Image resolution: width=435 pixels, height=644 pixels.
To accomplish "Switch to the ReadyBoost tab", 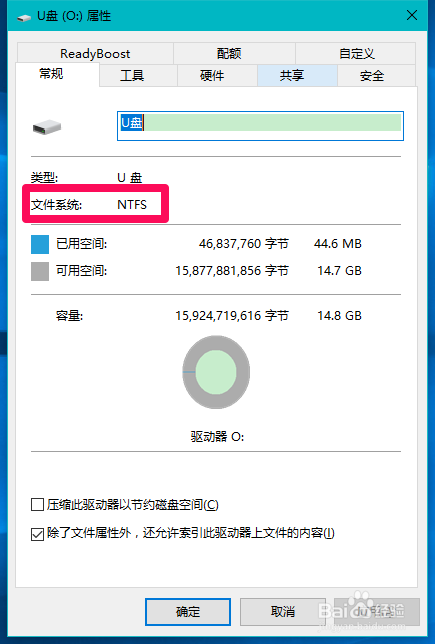I will click(x=95, y=53).
